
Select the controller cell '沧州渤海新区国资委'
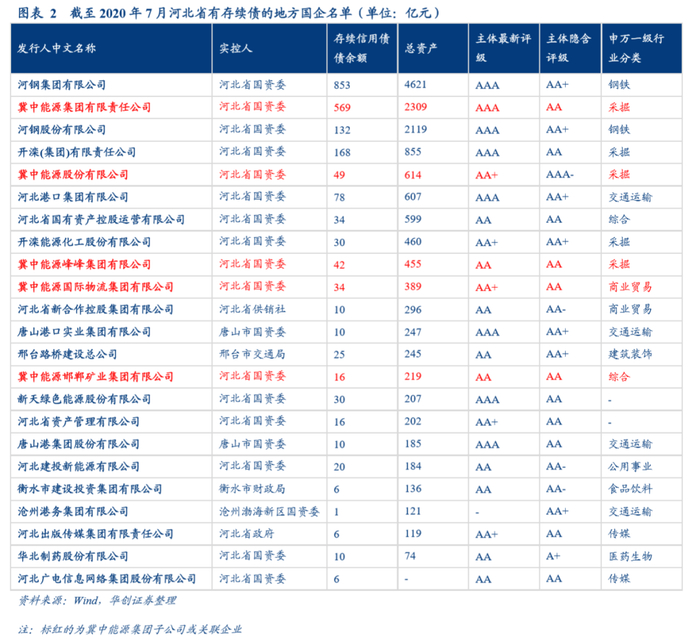[269, 512]
